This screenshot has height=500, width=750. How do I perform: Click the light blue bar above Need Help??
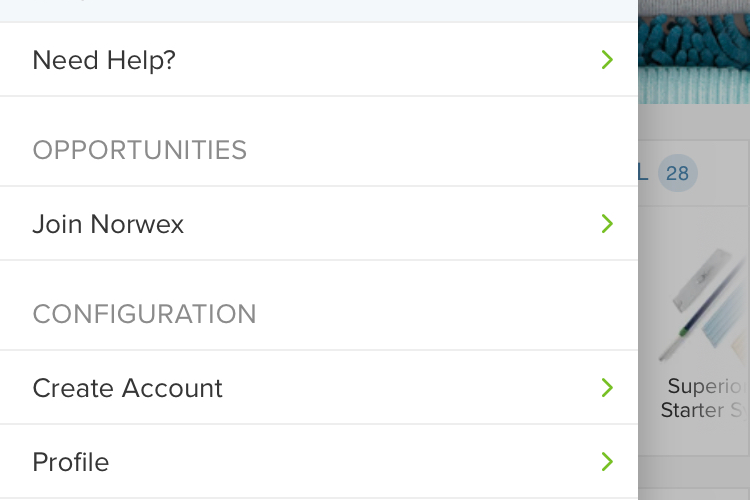tap(319, 11)
